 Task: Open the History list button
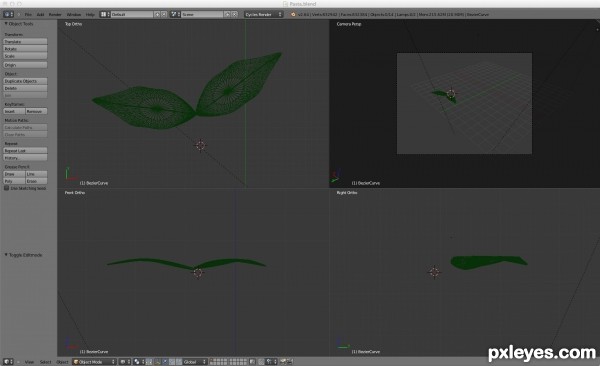pos(25,158)
